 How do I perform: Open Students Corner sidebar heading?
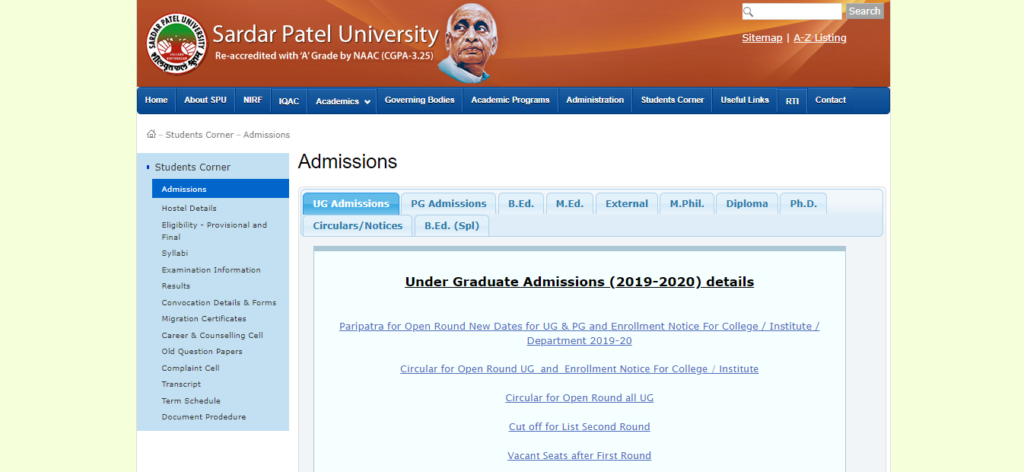click(x=193, y=167)
